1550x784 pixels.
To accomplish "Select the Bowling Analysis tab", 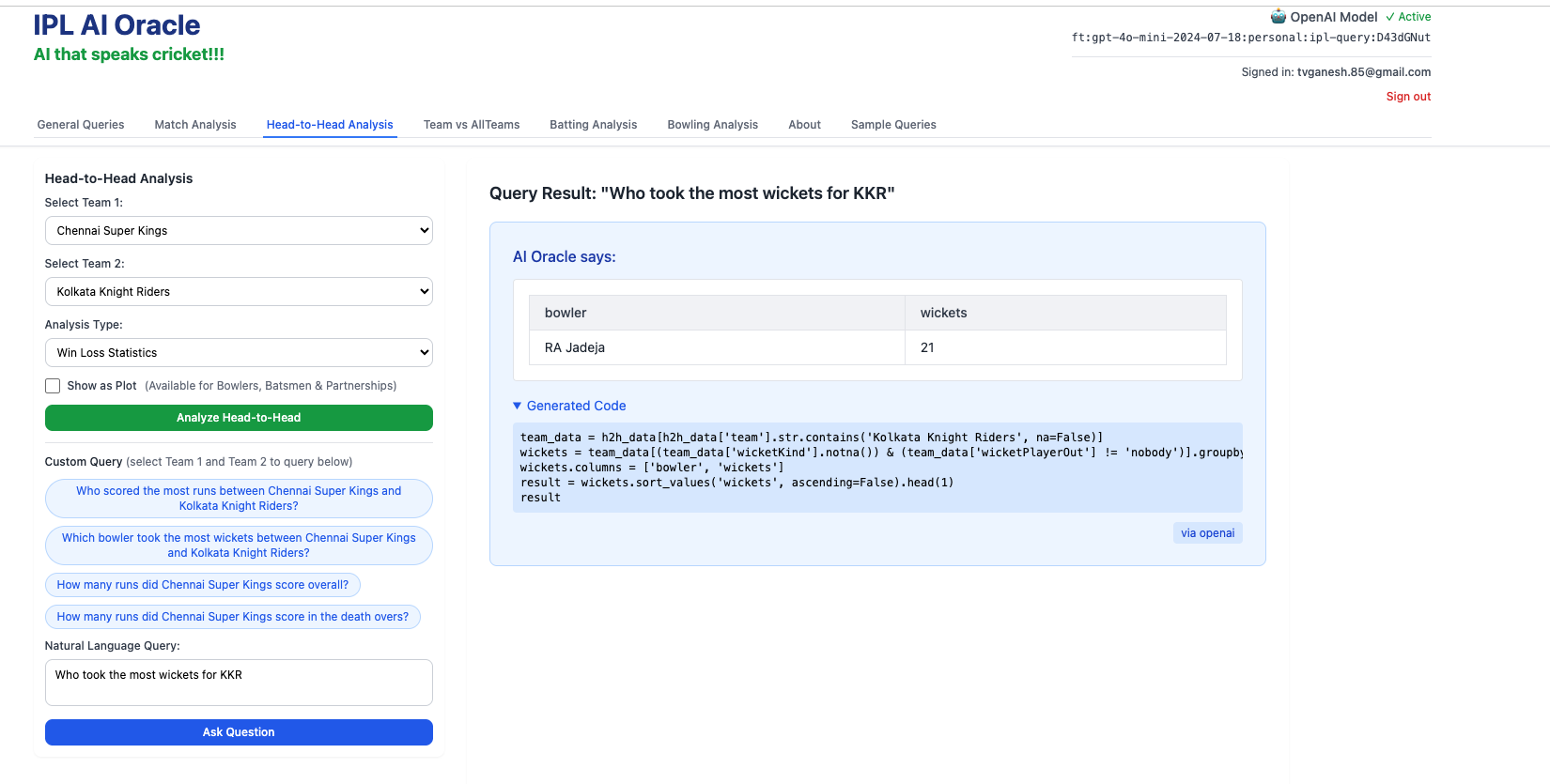I will click(x=712, y=125).
